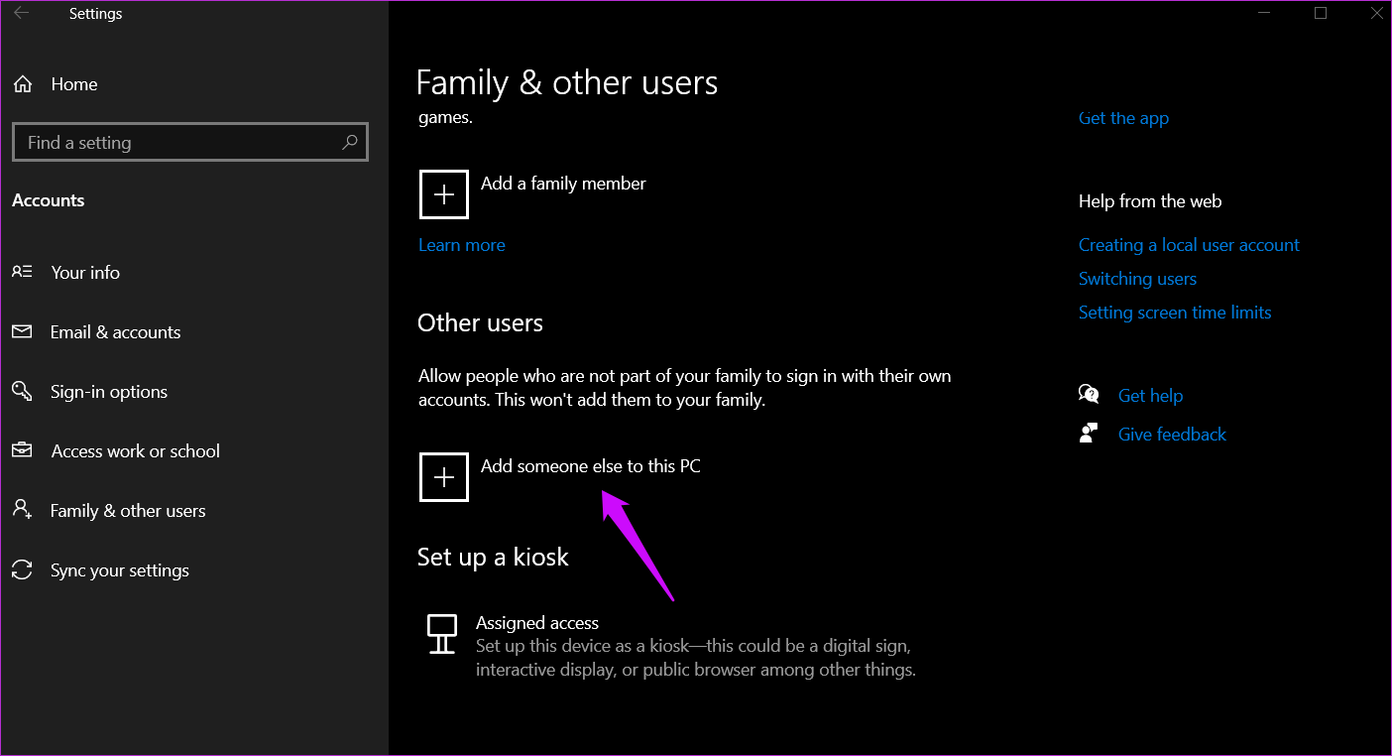Open Setting screen time limits
1392x756 pixels.
coord(1175,312)
